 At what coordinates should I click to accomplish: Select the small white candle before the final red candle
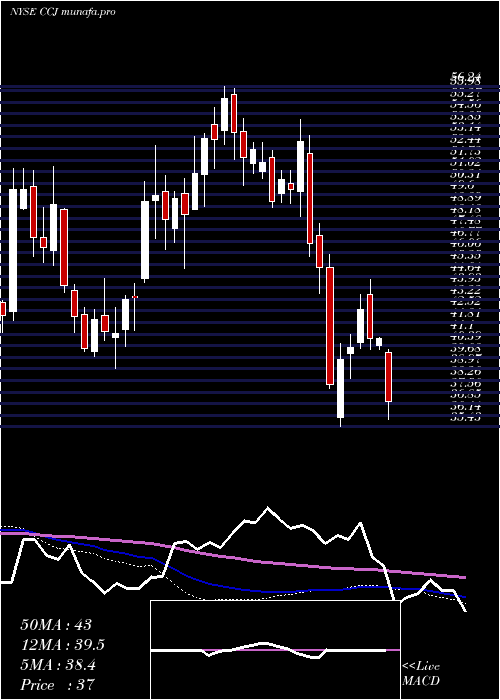pos(379,342)
